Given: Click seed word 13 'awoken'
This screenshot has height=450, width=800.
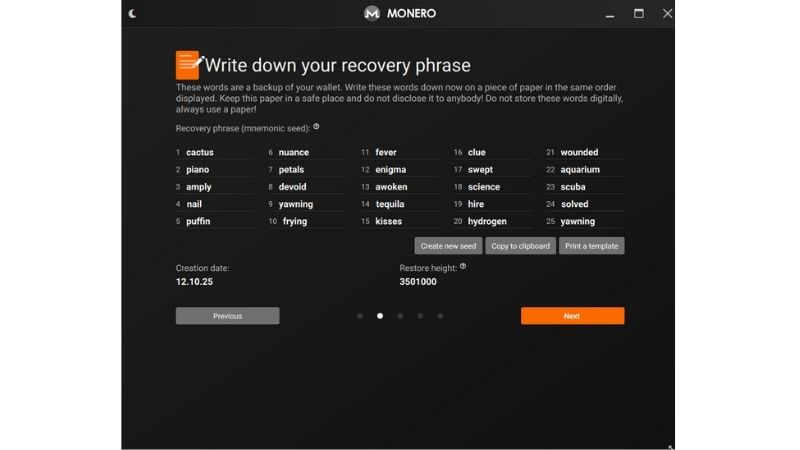Looking at the screenshot, I should 391,187.
